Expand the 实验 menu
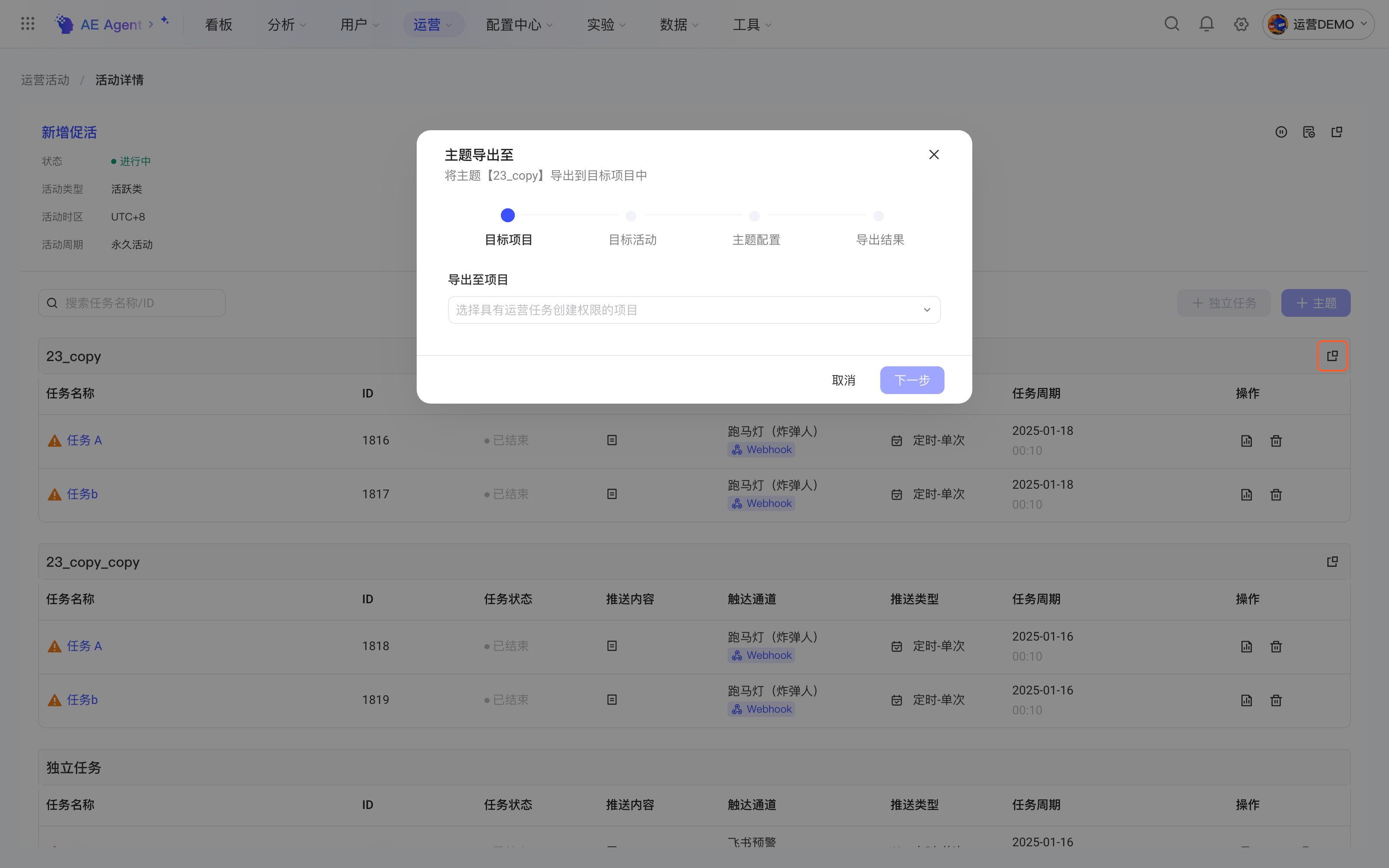This screenshot has height=868, width=1389. pyautogui.click(x=606, y=24)
